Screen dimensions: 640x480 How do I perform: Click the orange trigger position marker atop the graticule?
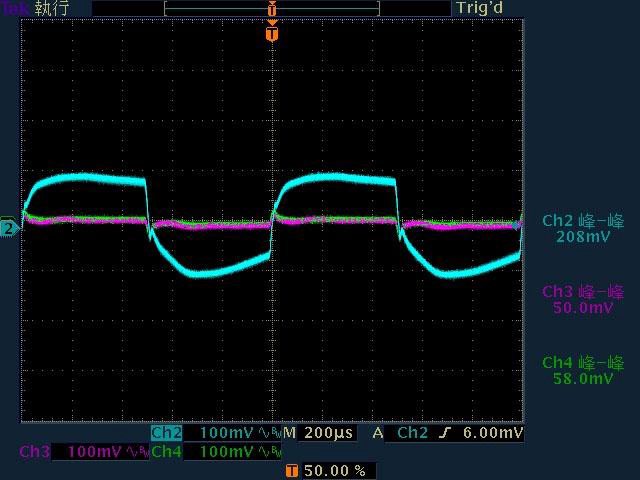(x=272, y=34)
